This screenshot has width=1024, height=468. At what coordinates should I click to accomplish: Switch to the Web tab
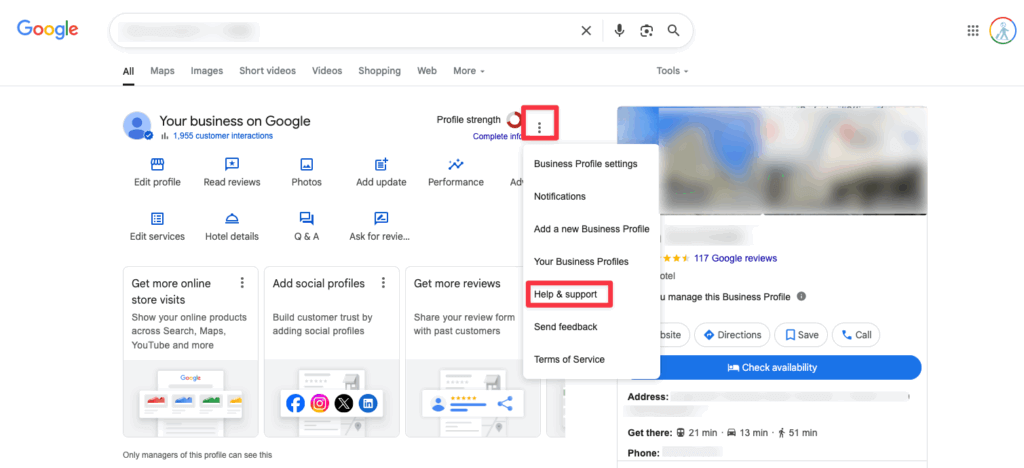point(427,70)
